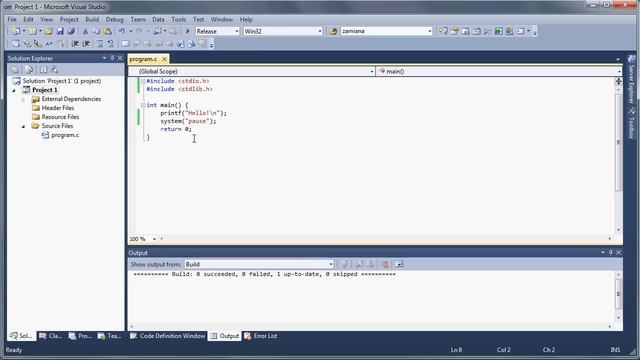
Task: Open the 100 % zoom dropdown
Action: pyautogui.click(x=154, y=239)
